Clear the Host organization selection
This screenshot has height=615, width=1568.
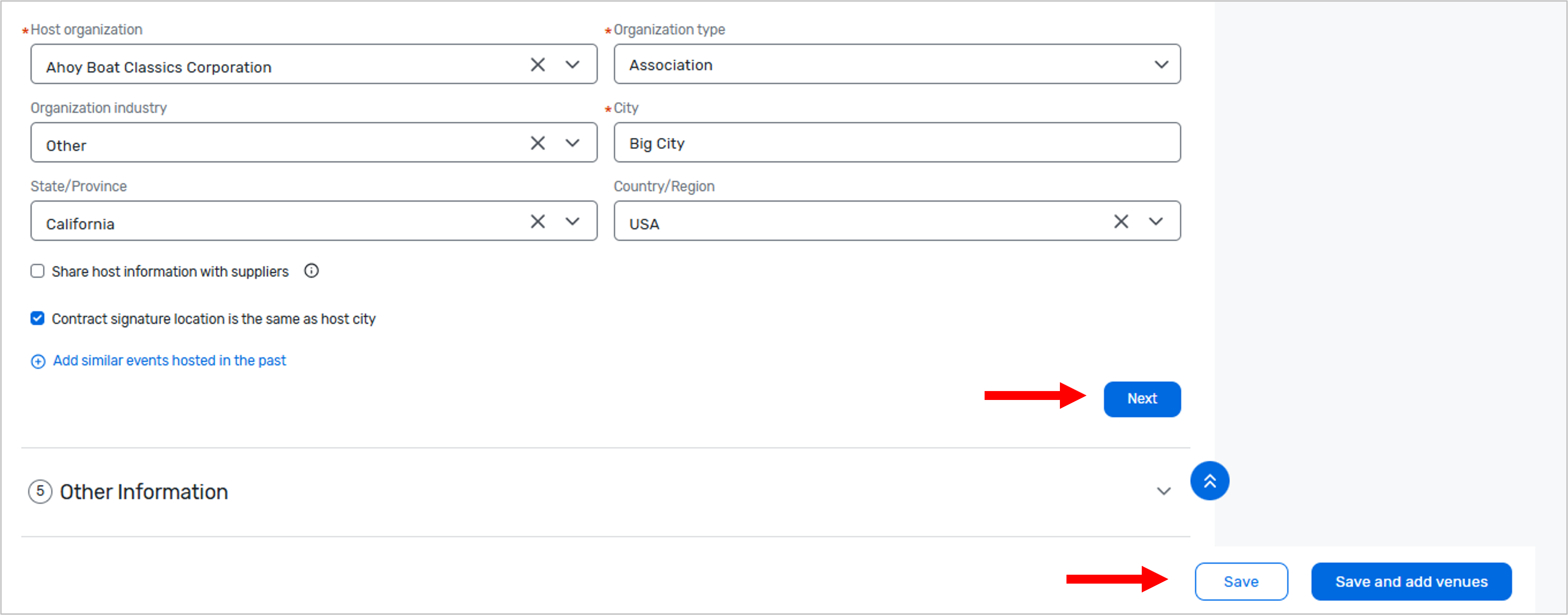537,64
